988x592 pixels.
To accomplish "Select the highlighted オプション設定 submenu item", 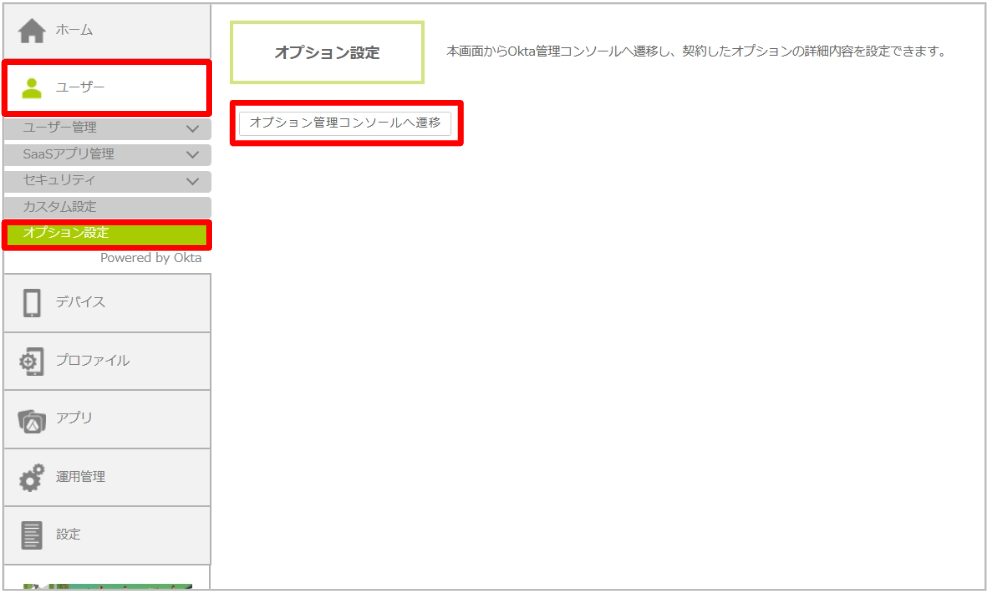I will tap(66, 233).
